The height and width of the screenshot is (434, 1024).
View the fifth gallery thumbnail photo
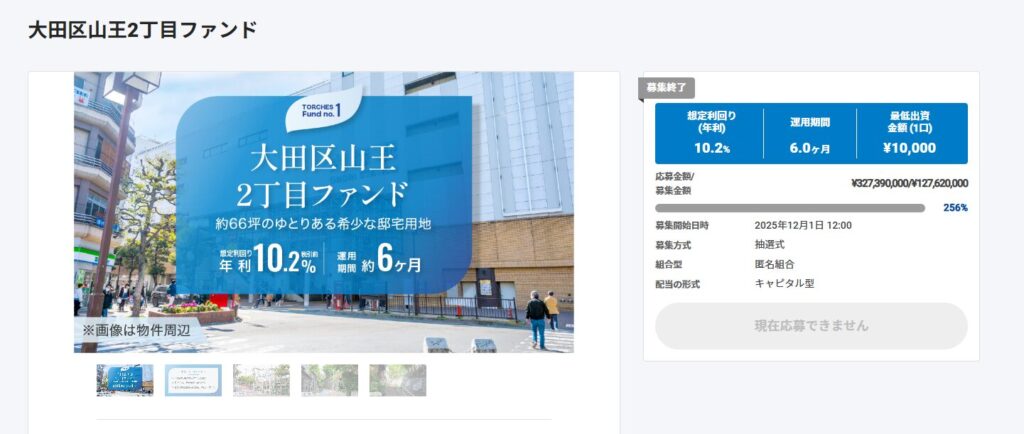pyautogui.click(x=397, y=380)
